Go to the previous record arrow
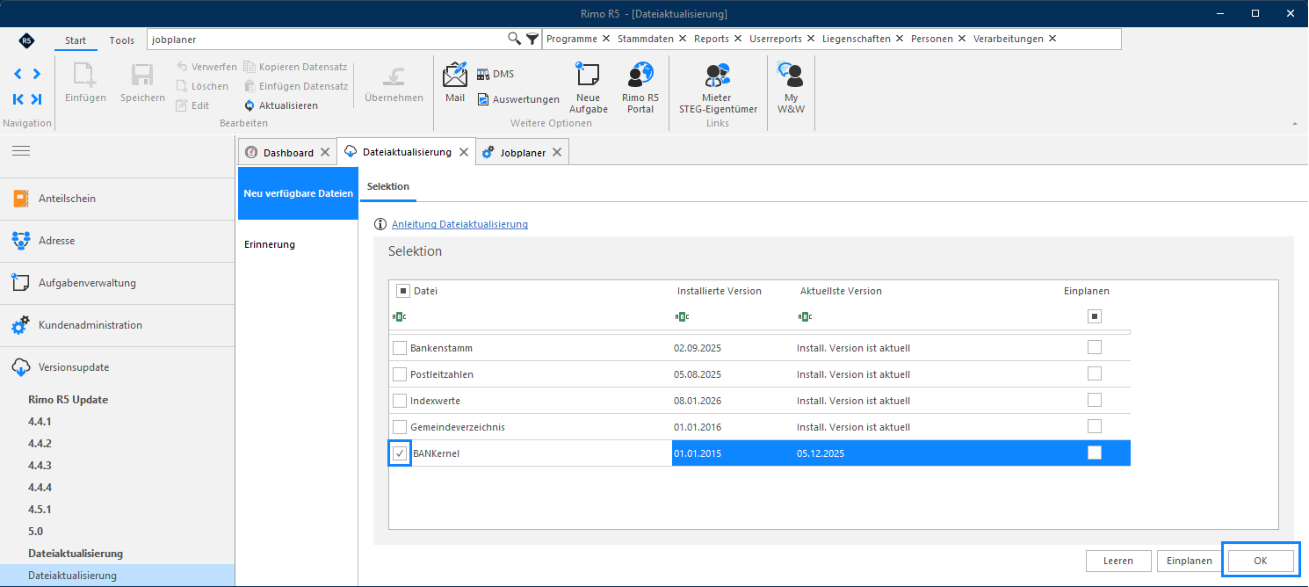Screen dimensions: 1309x587 pos(18,74)
